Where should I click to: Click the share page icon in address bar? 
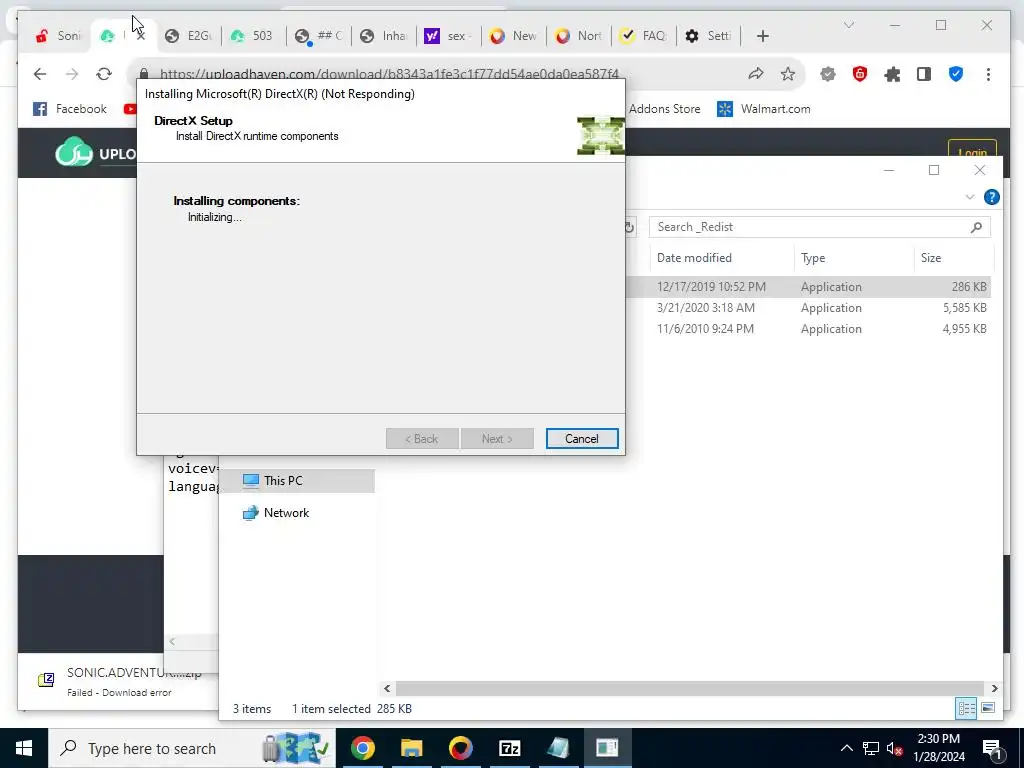tap(756, 74)
